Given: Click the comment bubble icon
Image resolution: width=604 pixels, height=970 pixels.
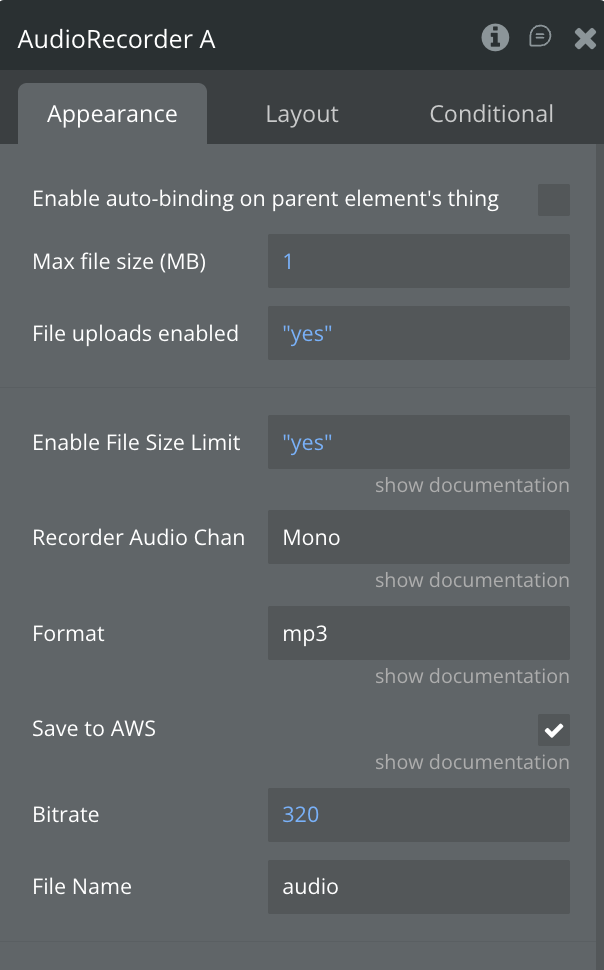Looking at the screenshot, I should 540,38.
